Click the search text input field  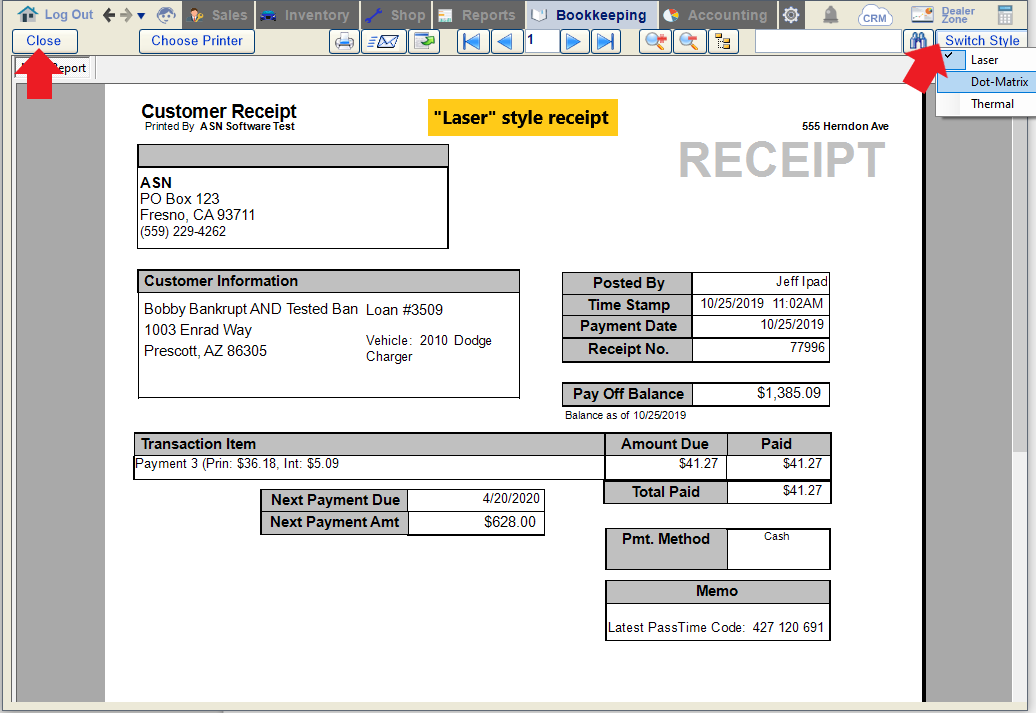pos(827,41)
